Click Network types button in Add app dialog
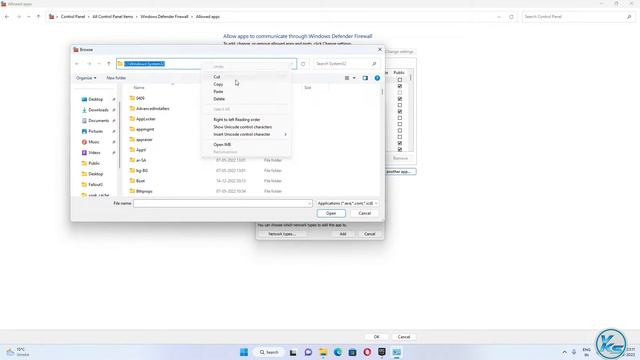This screenshot has height=360, width=640. click(282, 234)
